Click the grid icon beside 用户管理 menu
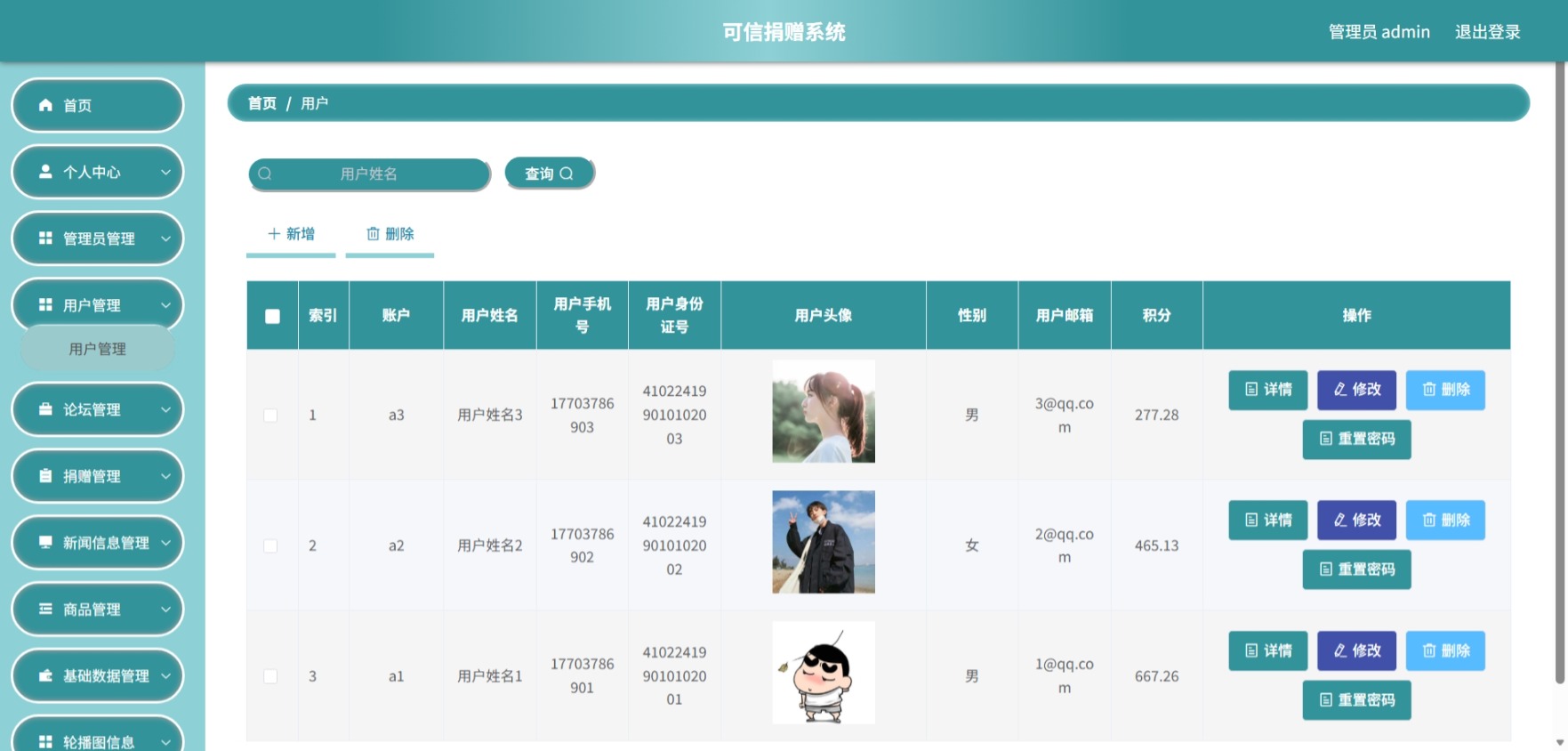The image size is (1568, 751). point(45,305)
